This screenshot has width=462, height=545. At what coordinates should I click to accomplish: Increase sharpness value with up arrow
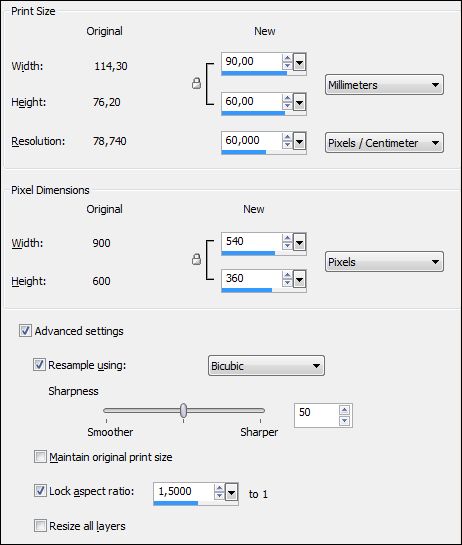[x=344, y=410]
